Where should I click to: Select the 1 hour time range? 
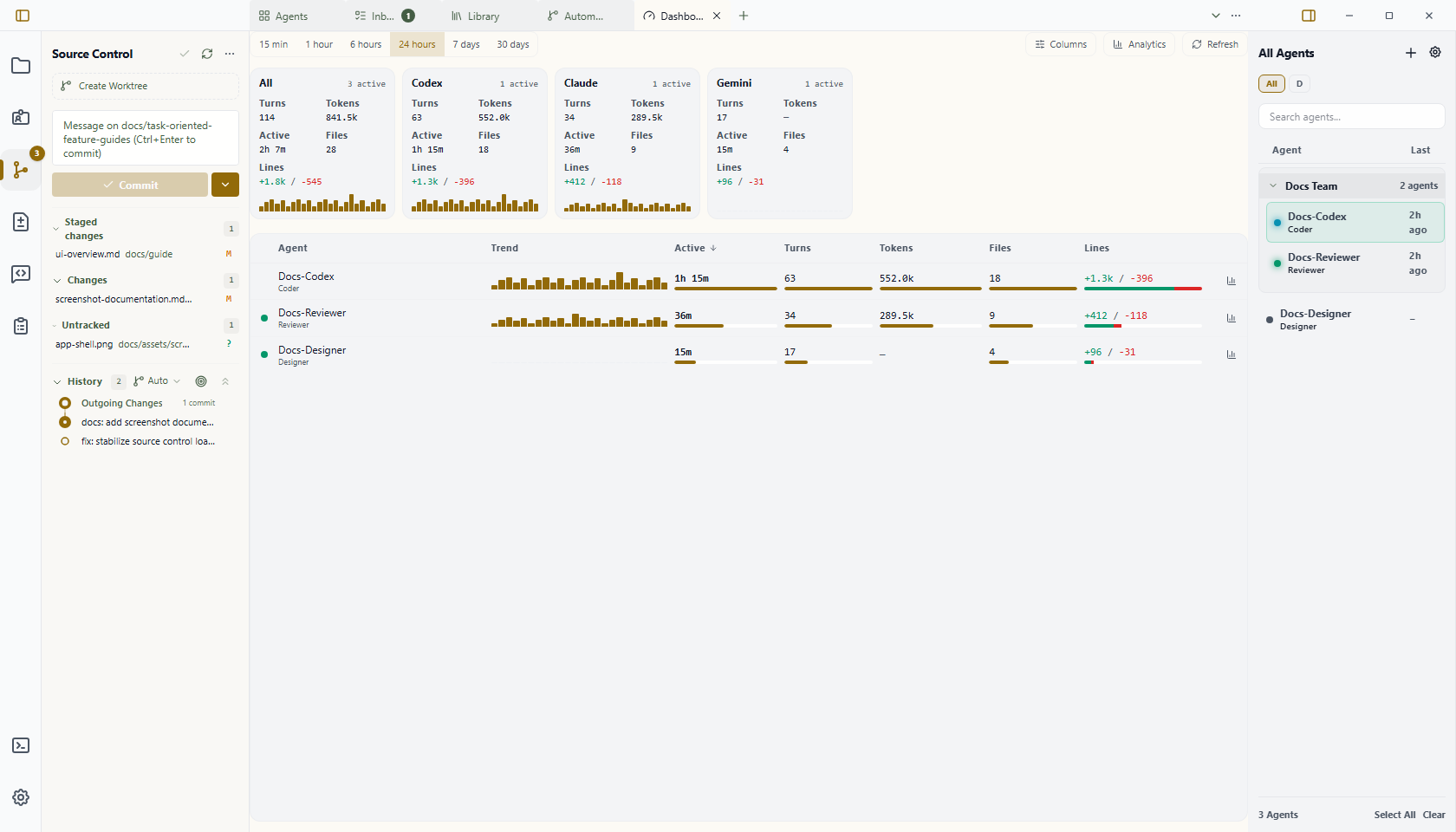click(319, 44)
